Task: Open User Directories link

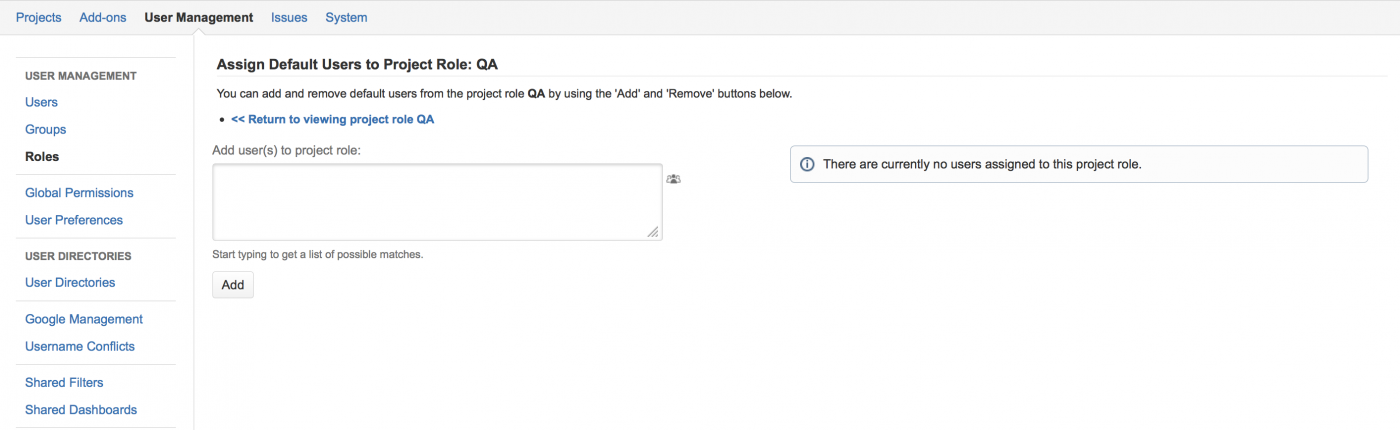Action: coord(70,282)
